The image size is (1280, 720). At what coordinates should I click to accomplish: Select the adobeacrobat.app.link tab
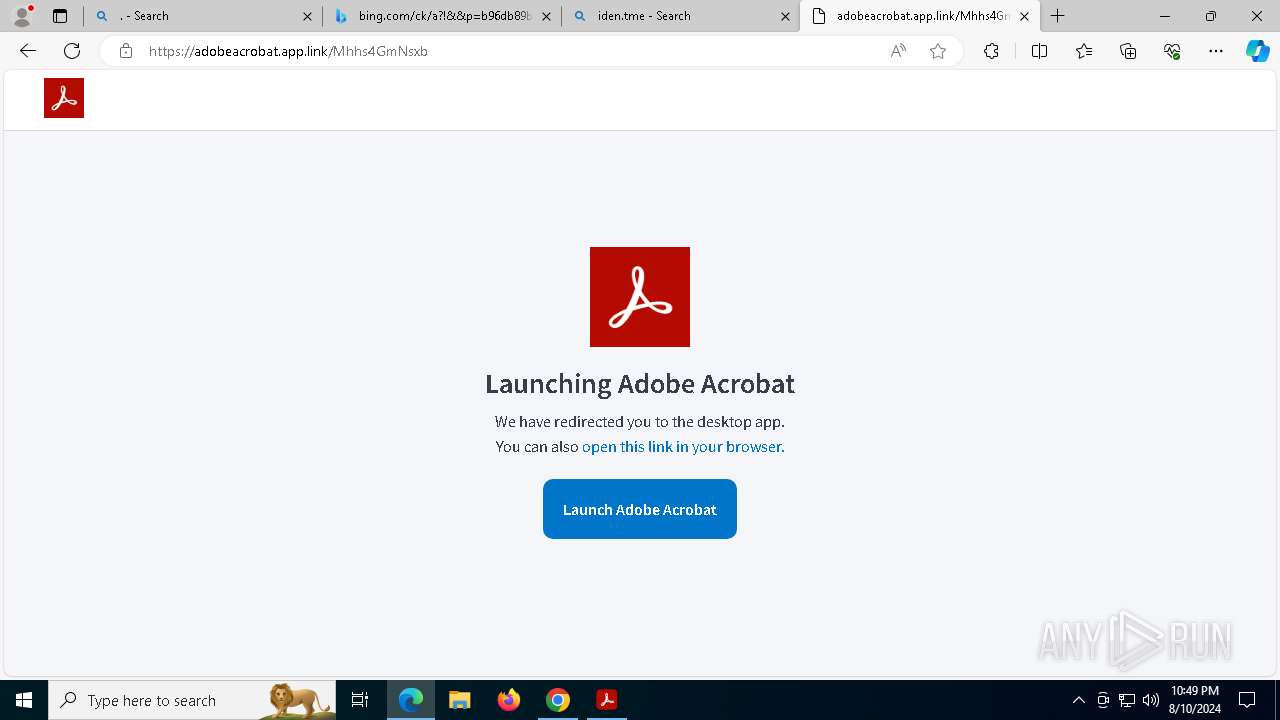pyautogui.click(x=920, y=16)
